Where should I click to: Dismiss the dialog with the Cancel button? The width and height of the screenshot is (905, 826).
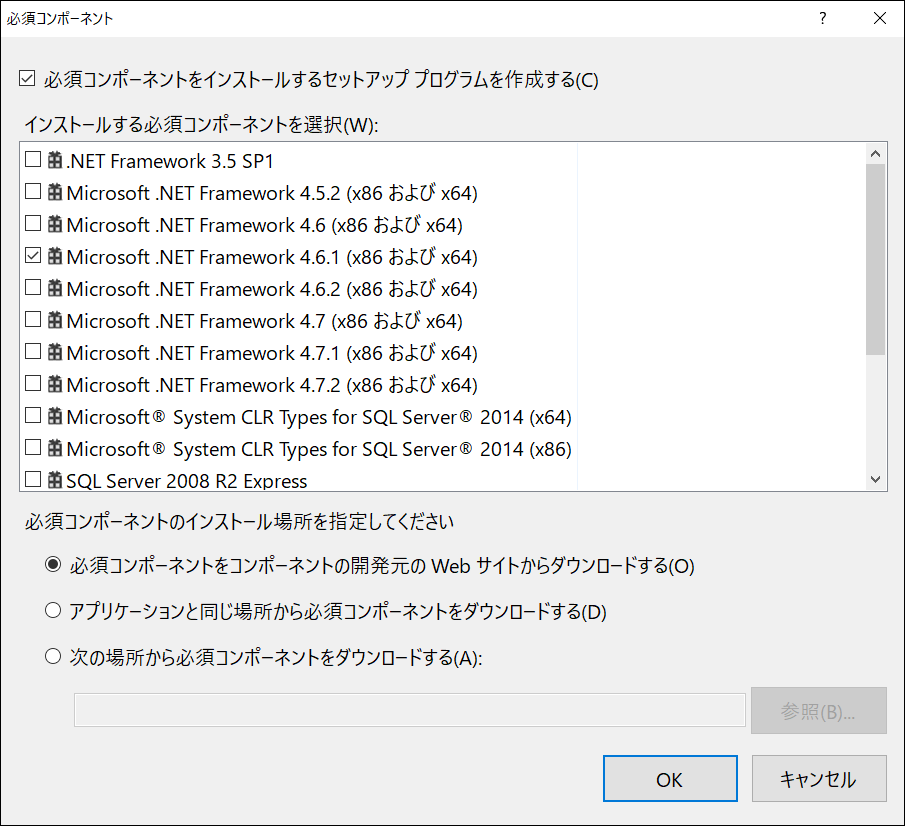click(x=819, y=778)
